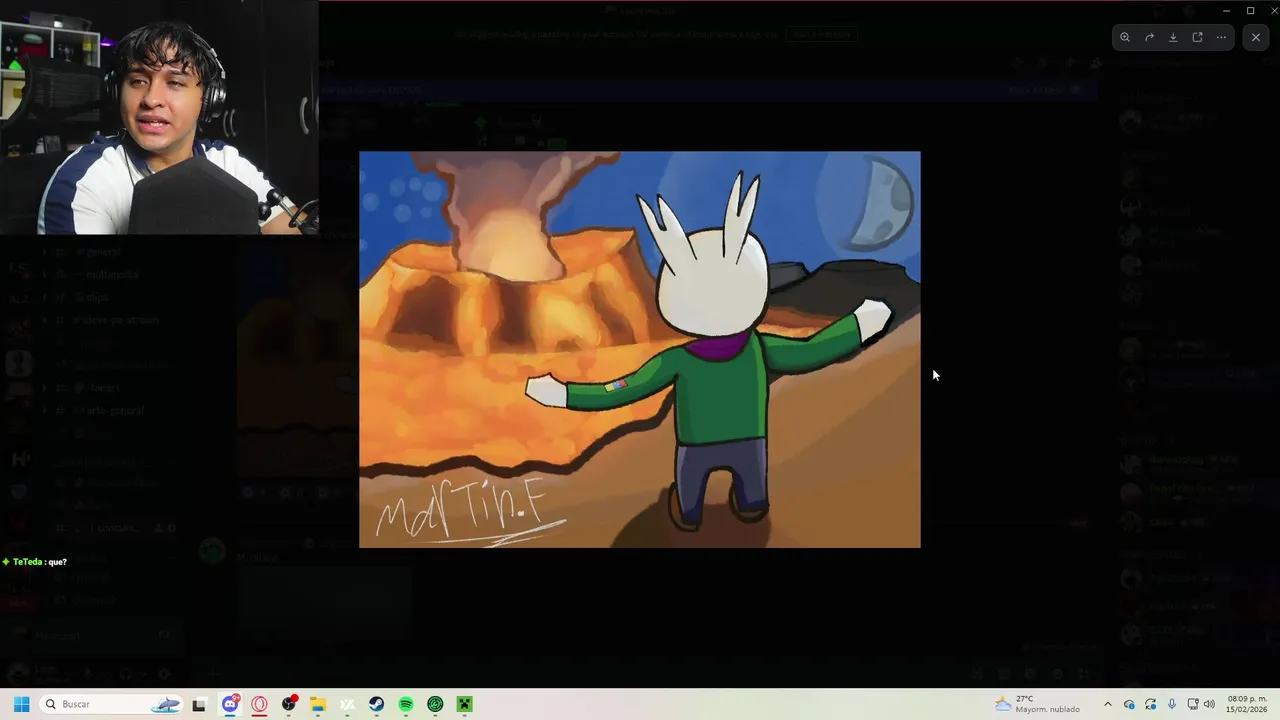Focus the Buscar taskbar search box
Image resolution: width=1280 pixels, height=720 pixels.
tap(112, 704)
